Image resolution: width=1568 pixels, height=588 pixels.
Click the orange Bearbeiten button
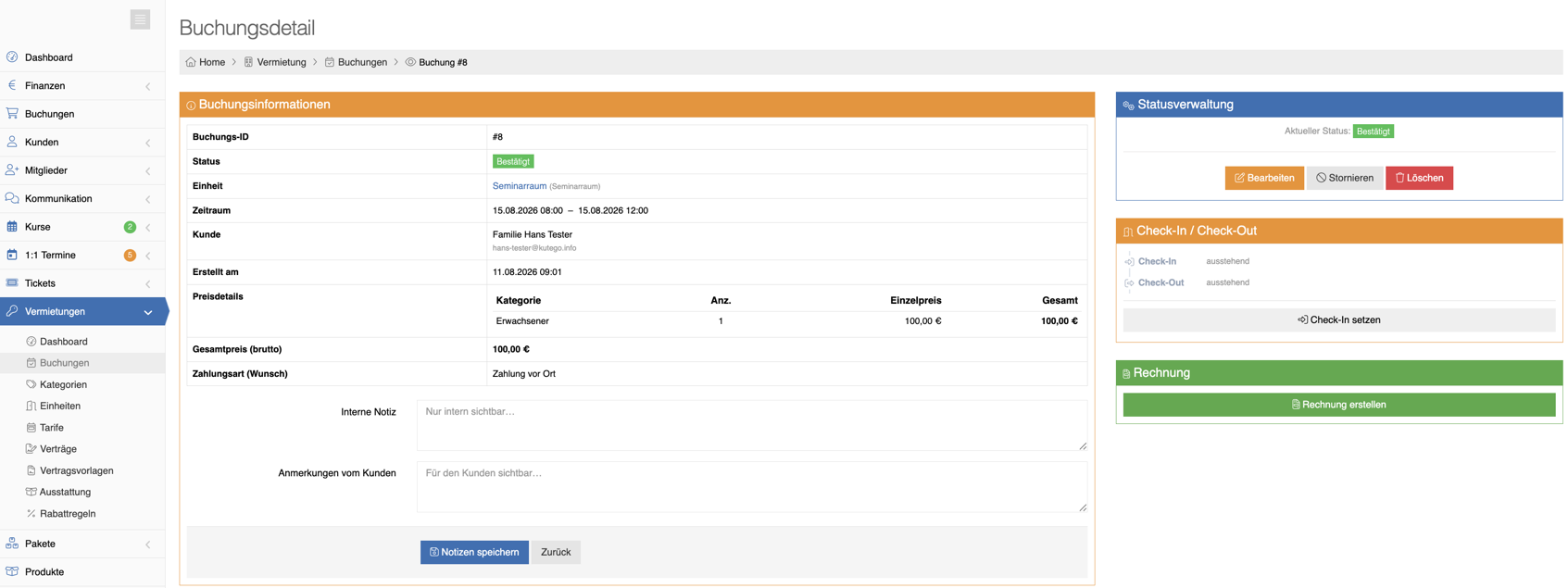1264,178
